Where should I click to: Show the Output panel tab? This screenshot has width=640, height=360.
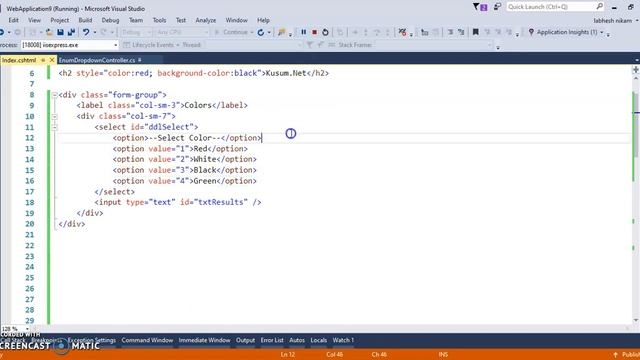245,340
